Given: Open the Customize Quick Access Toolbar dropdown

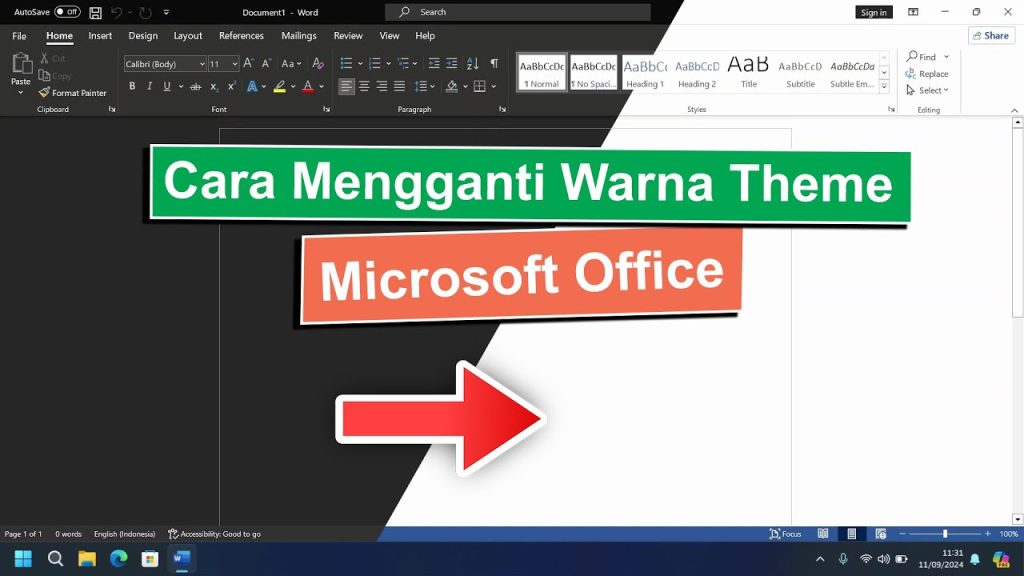Looking at the screenshot, I should pos(166,12).
